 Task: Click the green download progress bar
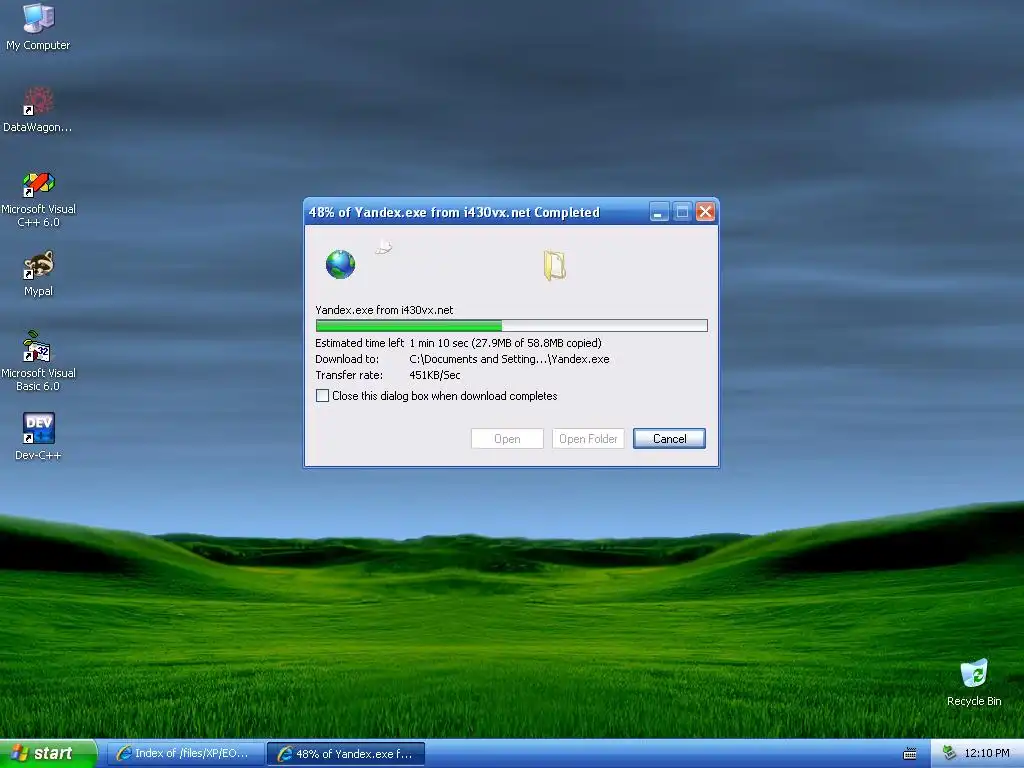pos(511,325)
